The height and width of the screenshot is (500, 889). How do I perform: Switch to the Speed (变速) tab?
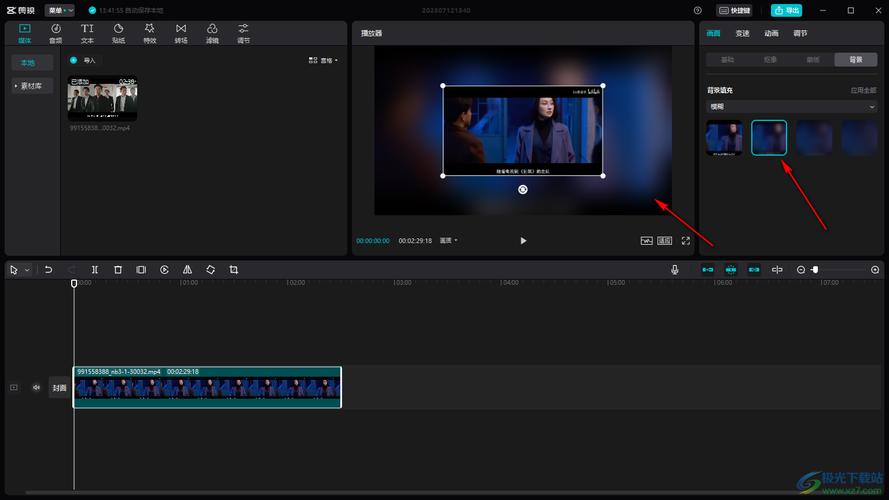point(742,33)
